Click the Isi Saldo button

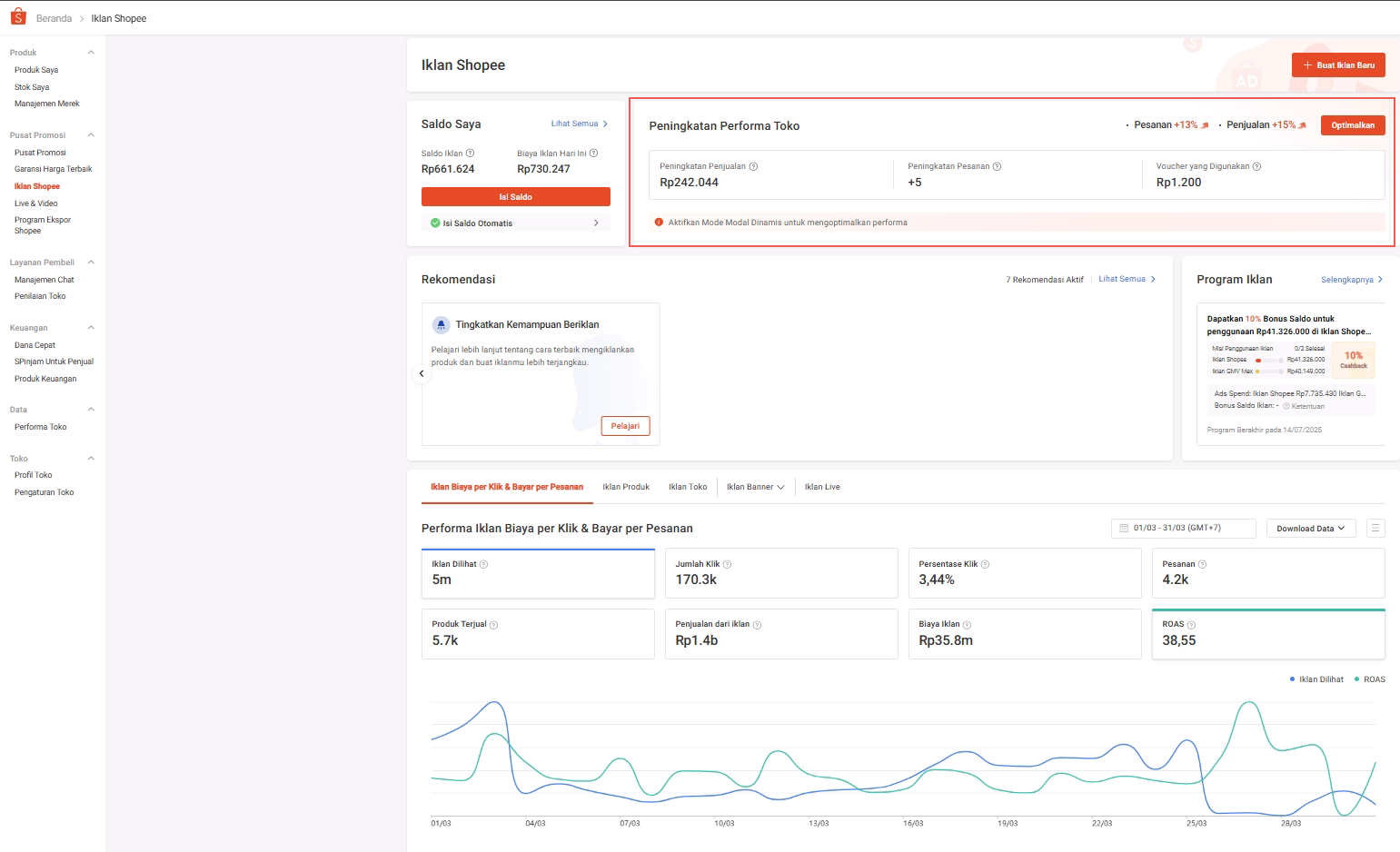(x=516, y=197)
